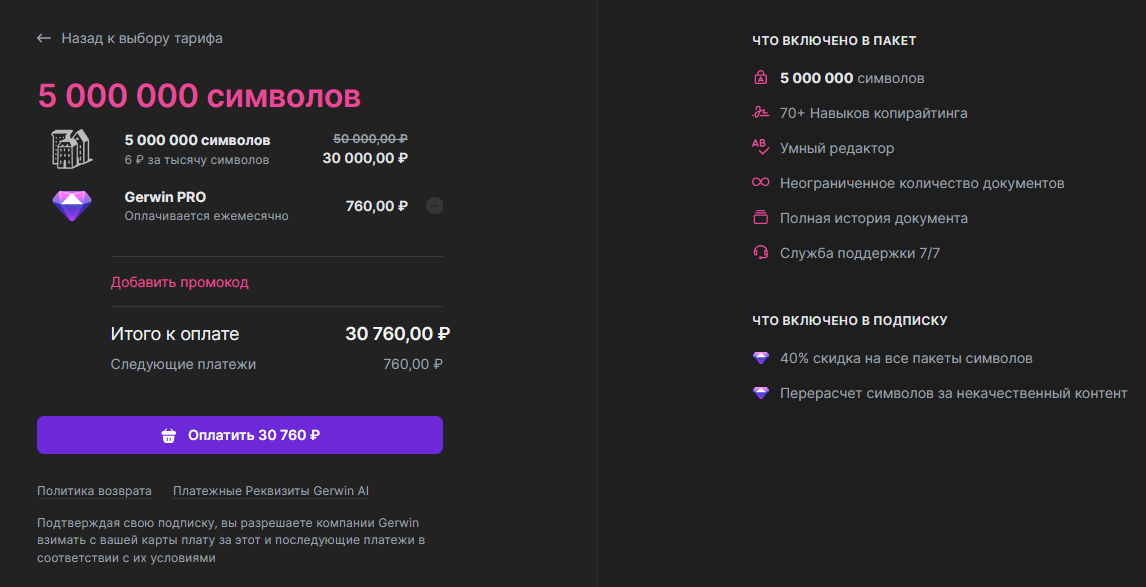This screenshot has height=587, width=1146.
Task: Click the copywriting skills signature icon
Action: click(x=761, y=113)
